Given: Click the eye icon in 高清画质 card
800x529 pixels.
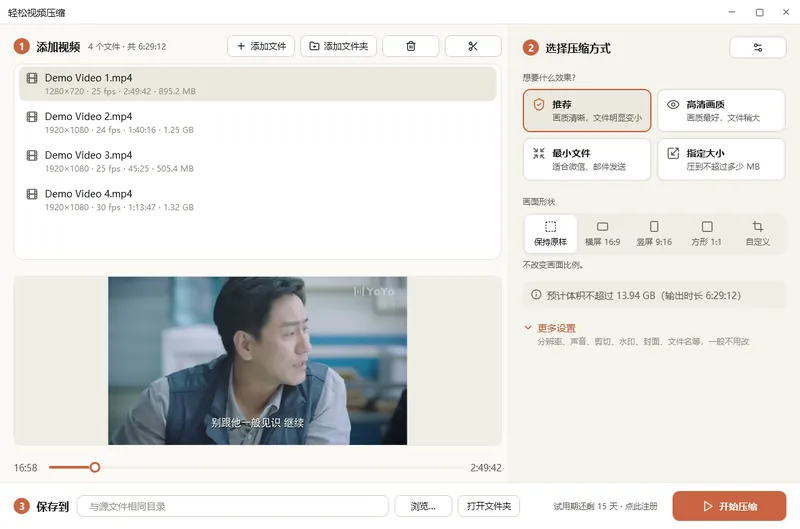Looking at the screenshot, I should (x=673, y=105).
